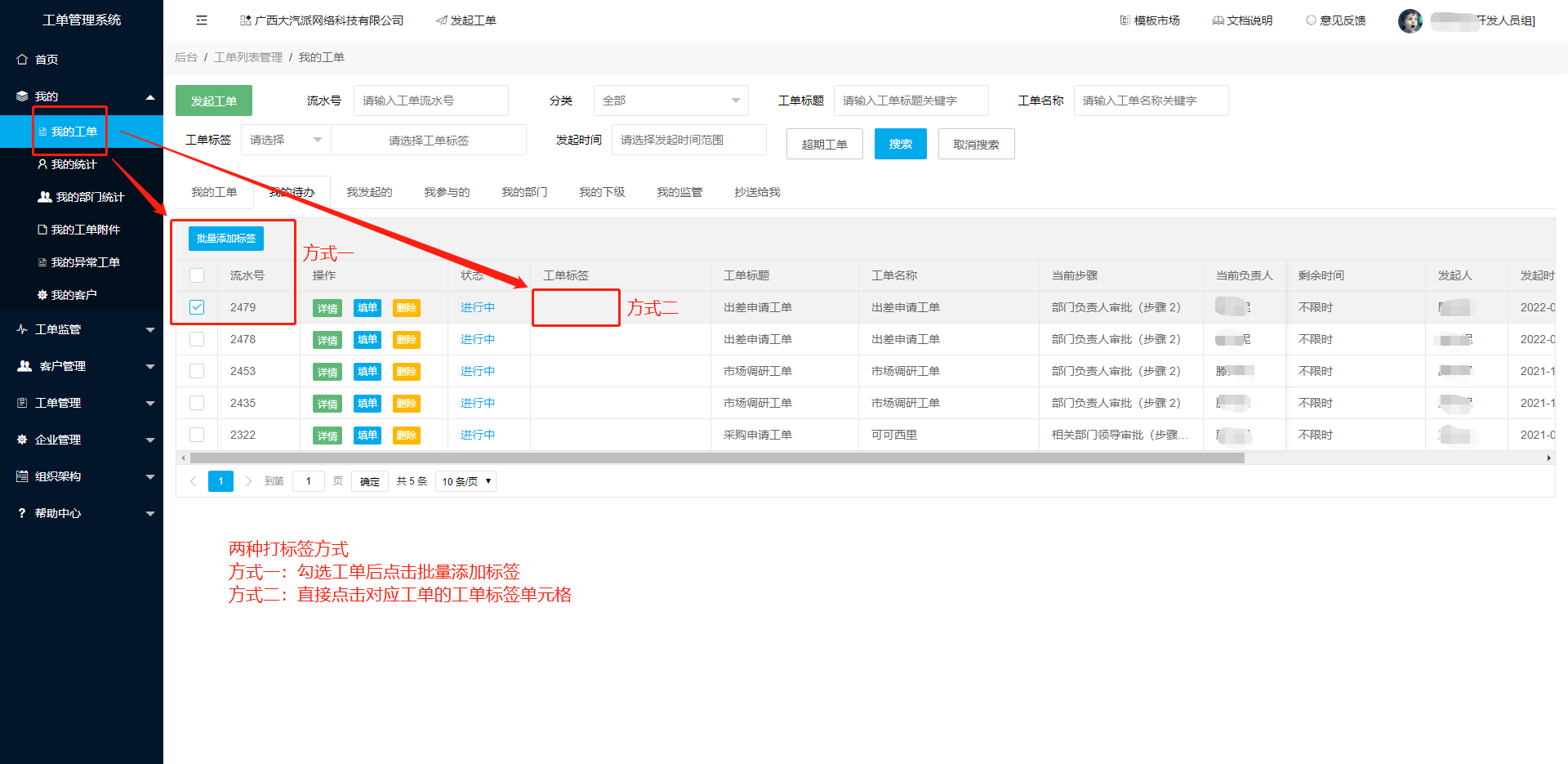
Task: Click 删除 button for ticket 2453
Action: coord(407,372)
